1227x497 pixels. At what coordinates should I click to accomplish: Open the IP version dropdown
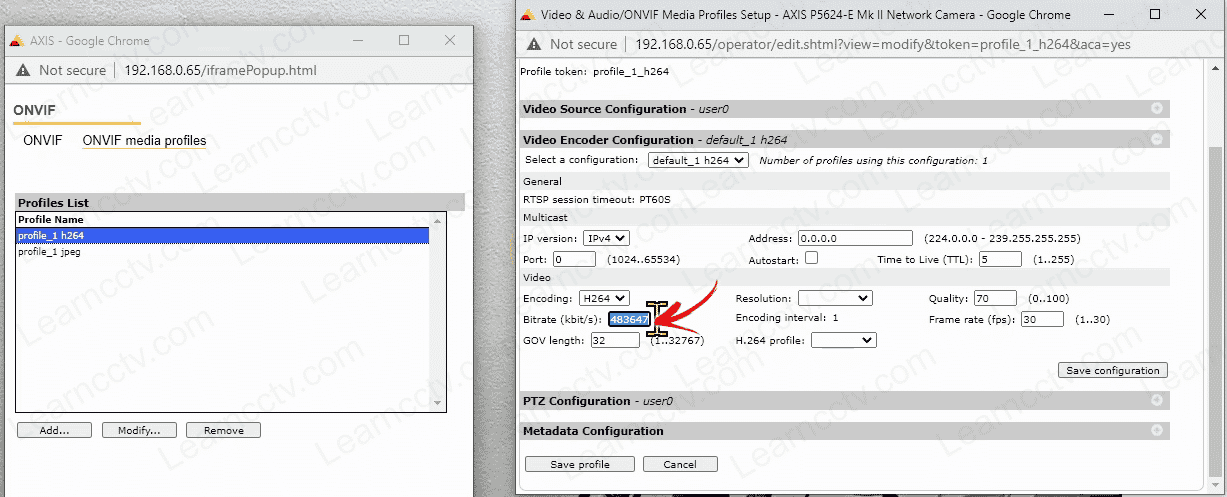pos(606,238)
